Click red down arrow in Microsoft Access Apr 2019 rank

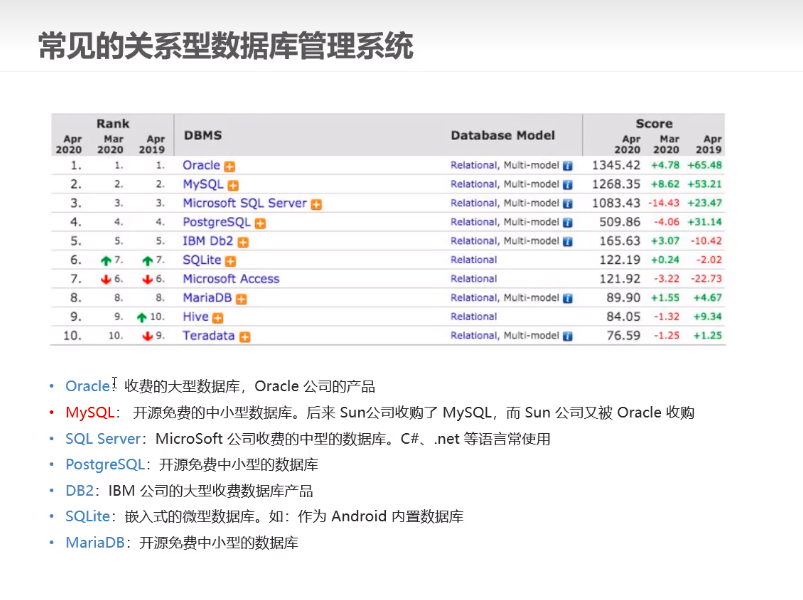(147, 280)
